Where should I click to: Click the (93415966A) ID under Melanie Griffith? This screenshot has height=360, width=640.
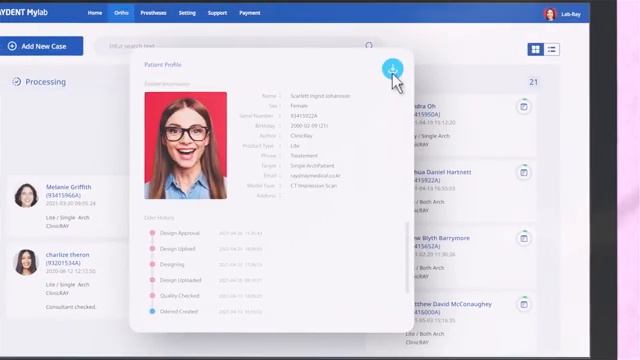pyautogui.click(x=63, y=196)
